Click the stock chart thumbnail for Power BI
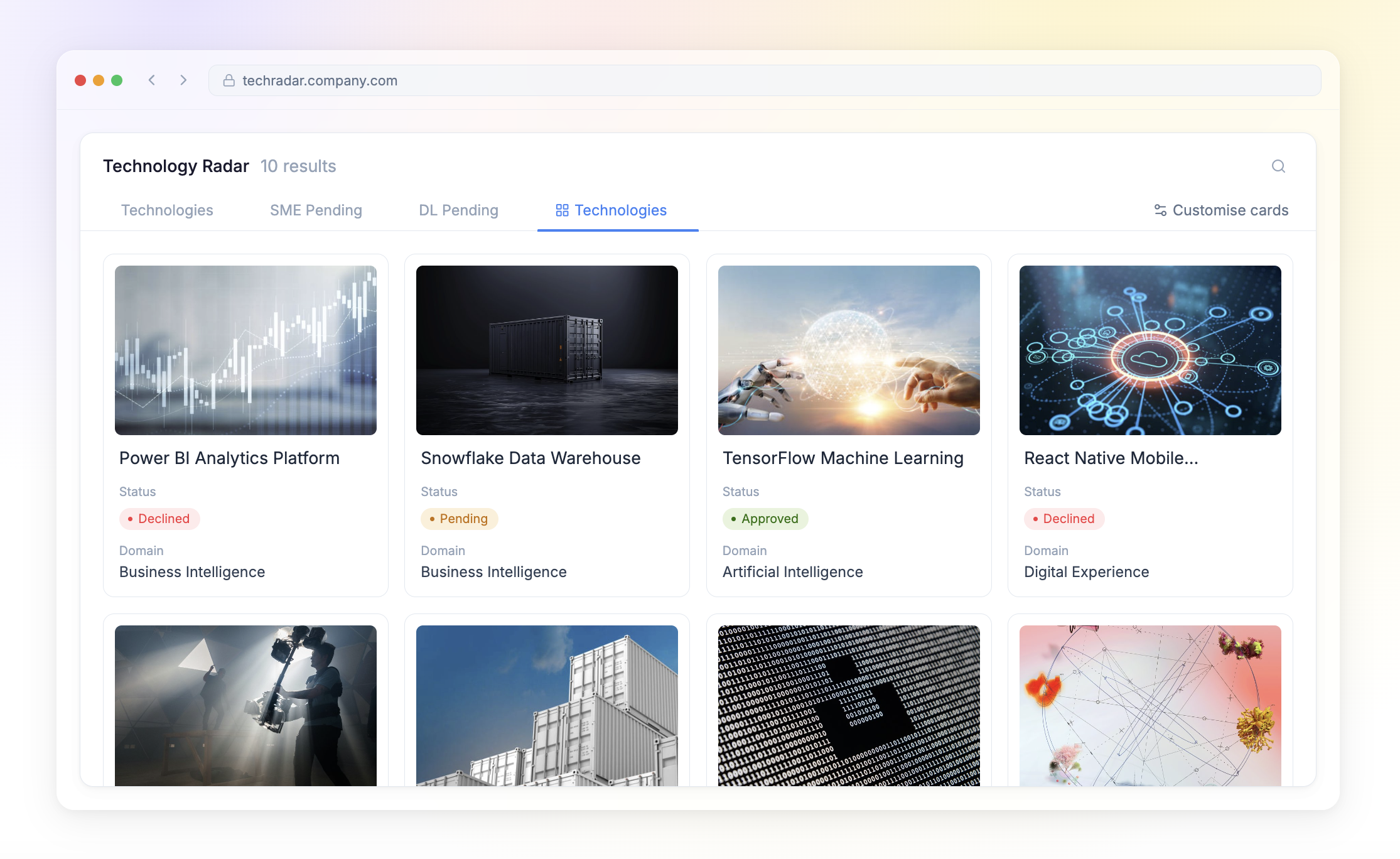The width and height of the screenshot is (1400, 859). tap(245, 350)
